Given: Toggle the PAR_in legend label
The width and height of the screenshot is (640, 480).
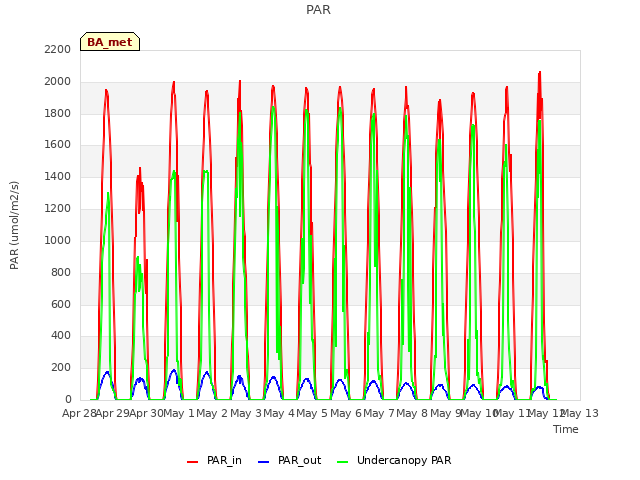Looking at the screenshot, I should click(224, 460).
